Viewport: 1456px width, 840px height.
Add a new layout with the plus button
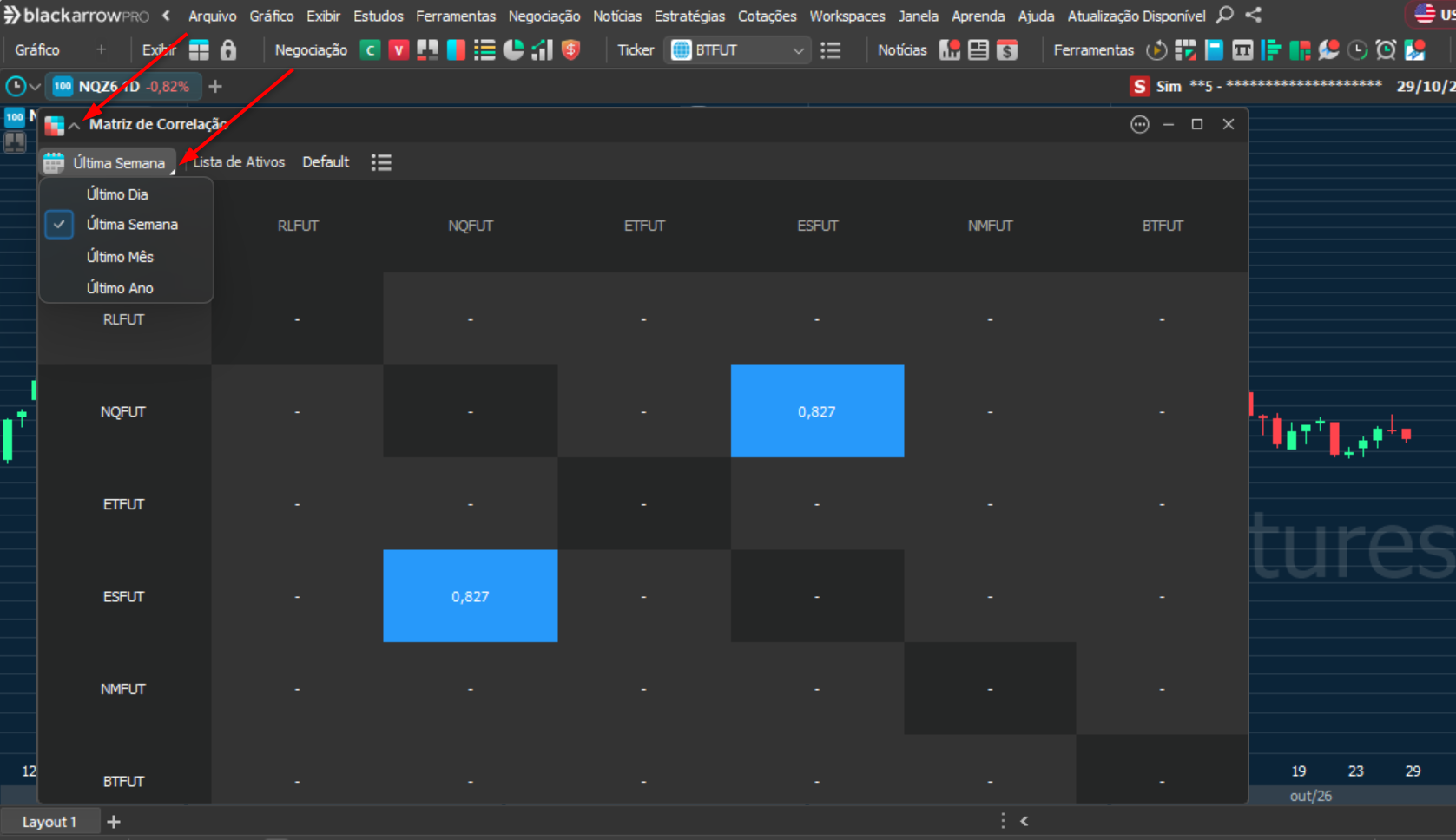[x=114, y=821]
